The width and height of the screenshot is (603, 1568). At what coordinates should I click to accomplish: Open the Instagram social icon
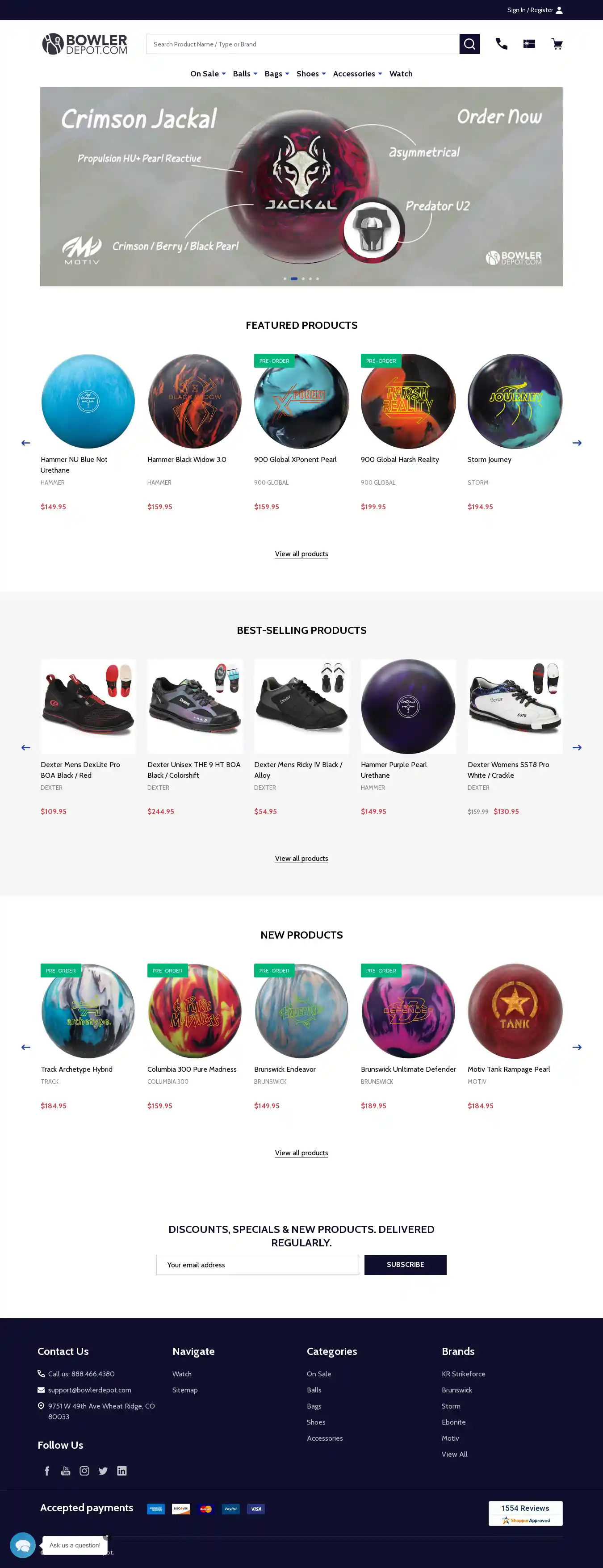point(84,1471)
